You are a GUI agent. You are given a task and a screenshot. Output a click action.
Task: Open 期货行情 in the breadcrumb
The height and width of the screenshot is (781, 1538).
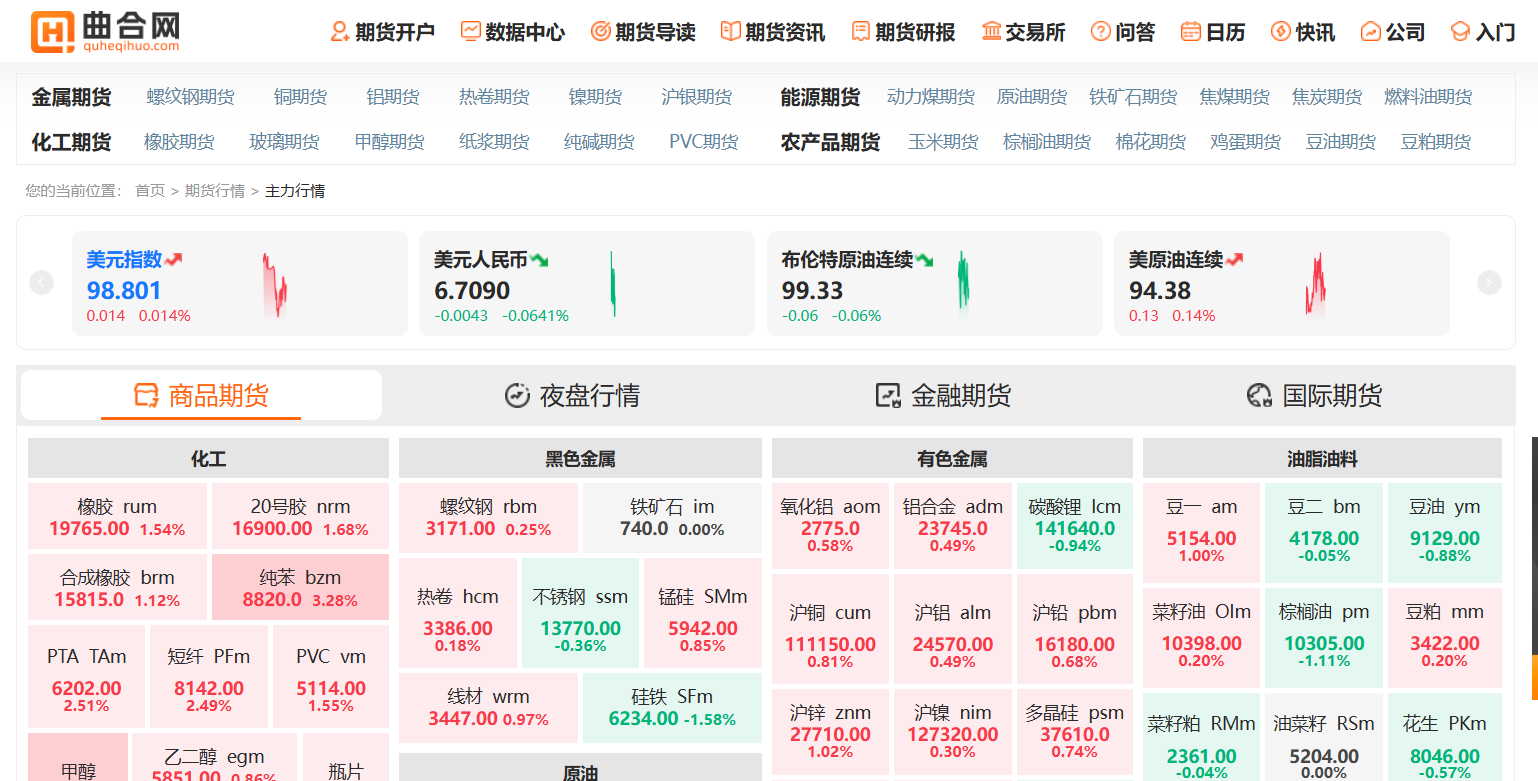point(215,191)
